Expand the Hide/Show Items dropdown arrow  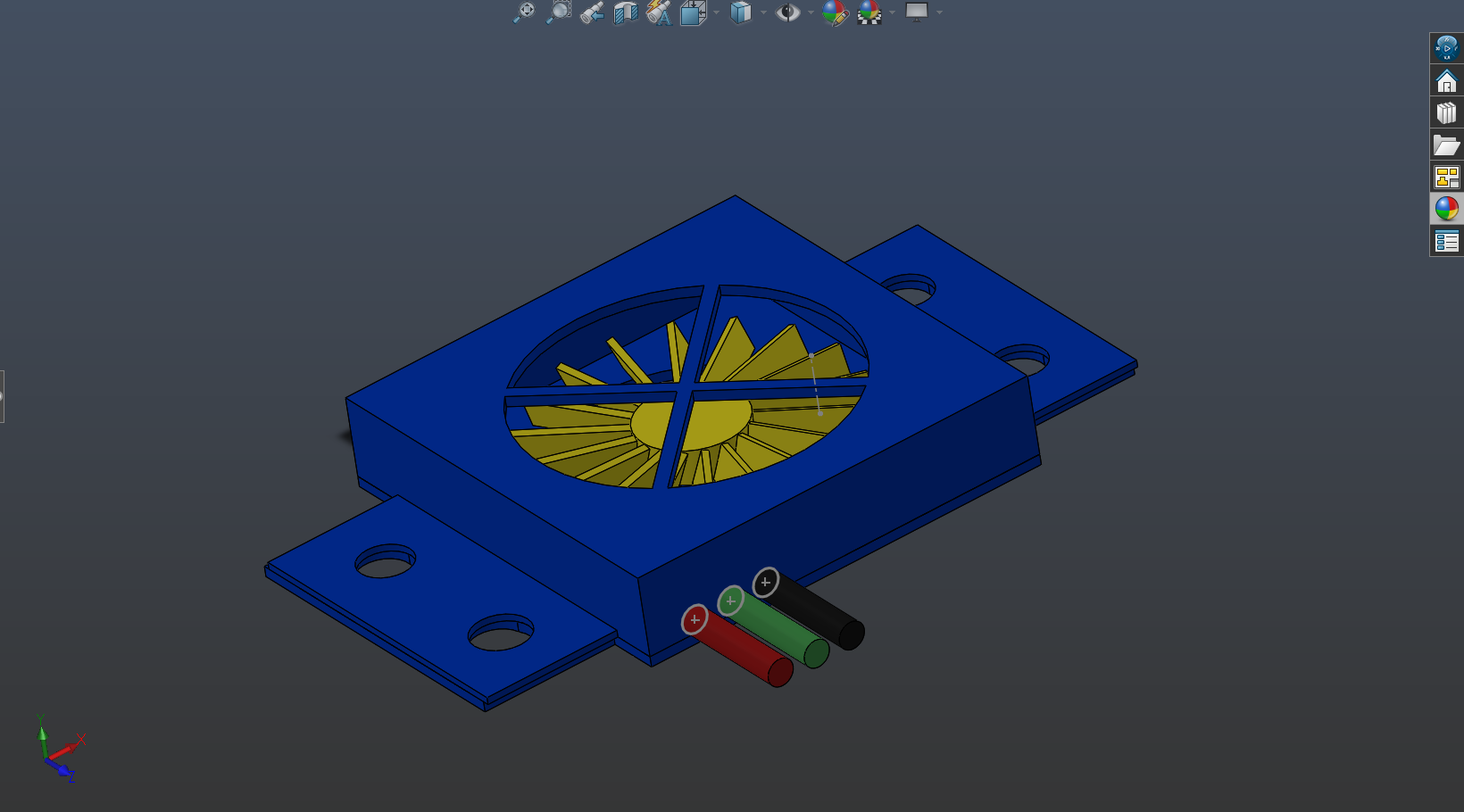click(x=811, y=12)
